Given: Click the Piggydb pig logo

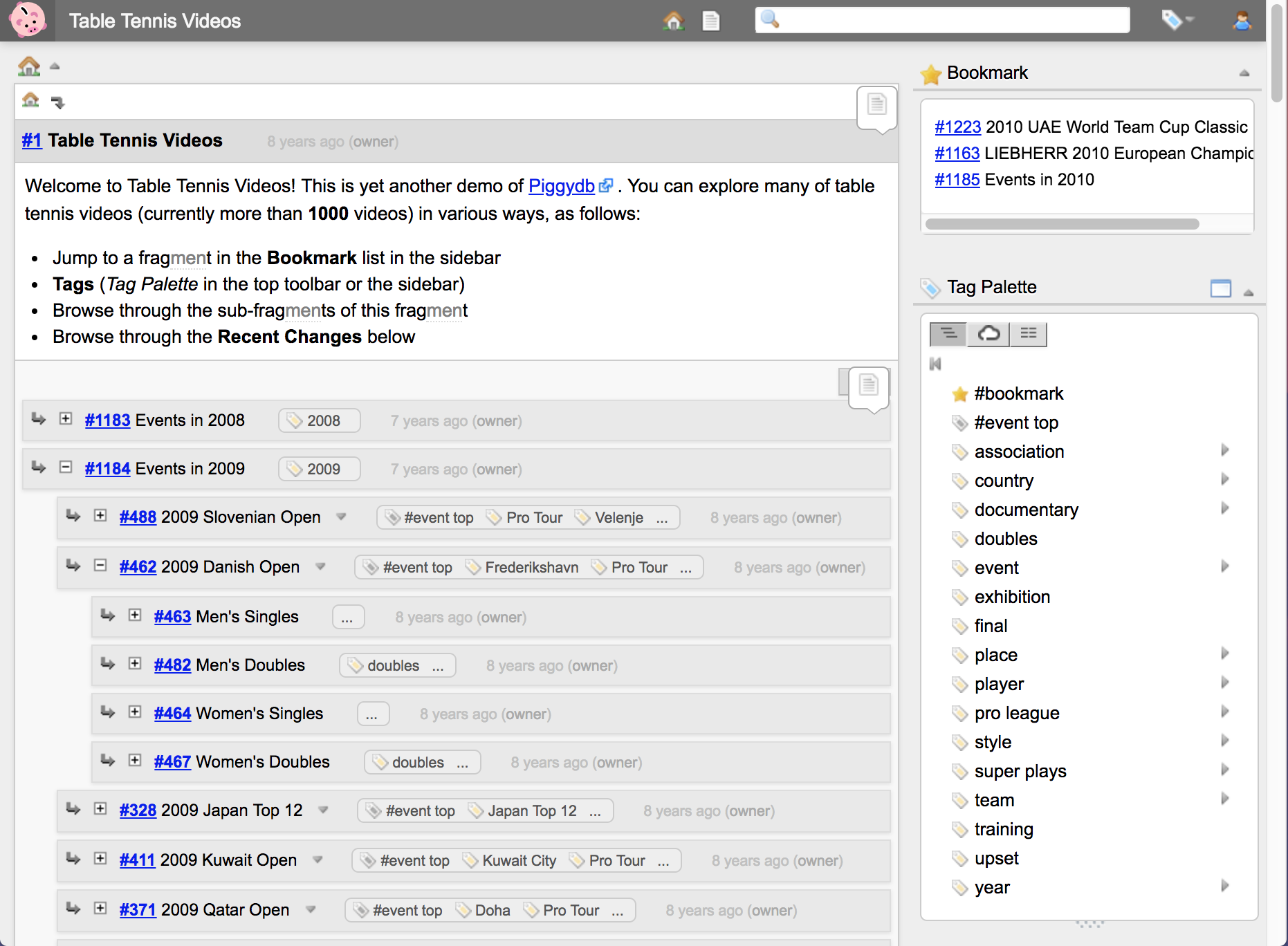Looking at the screenshot, I should point(28,20).
